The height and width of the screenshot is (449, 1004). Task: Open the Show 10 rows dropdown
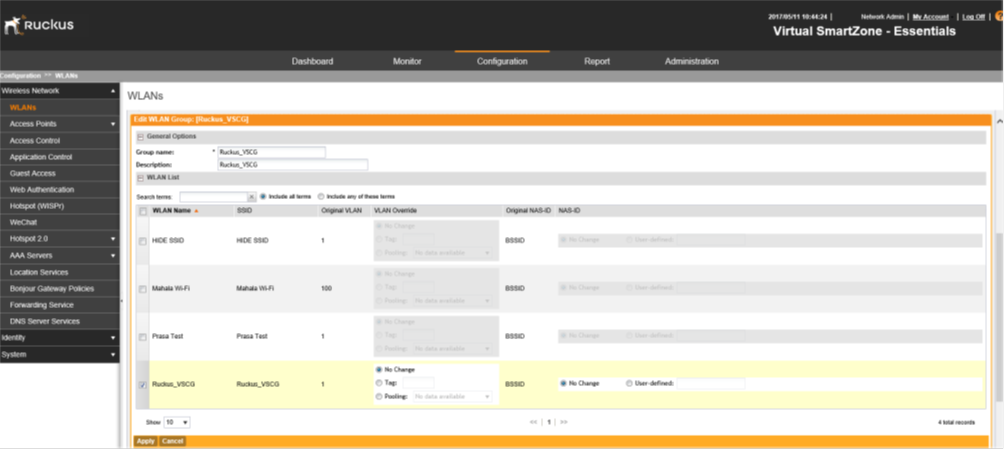pyautogui.click(x=176, y=422)
